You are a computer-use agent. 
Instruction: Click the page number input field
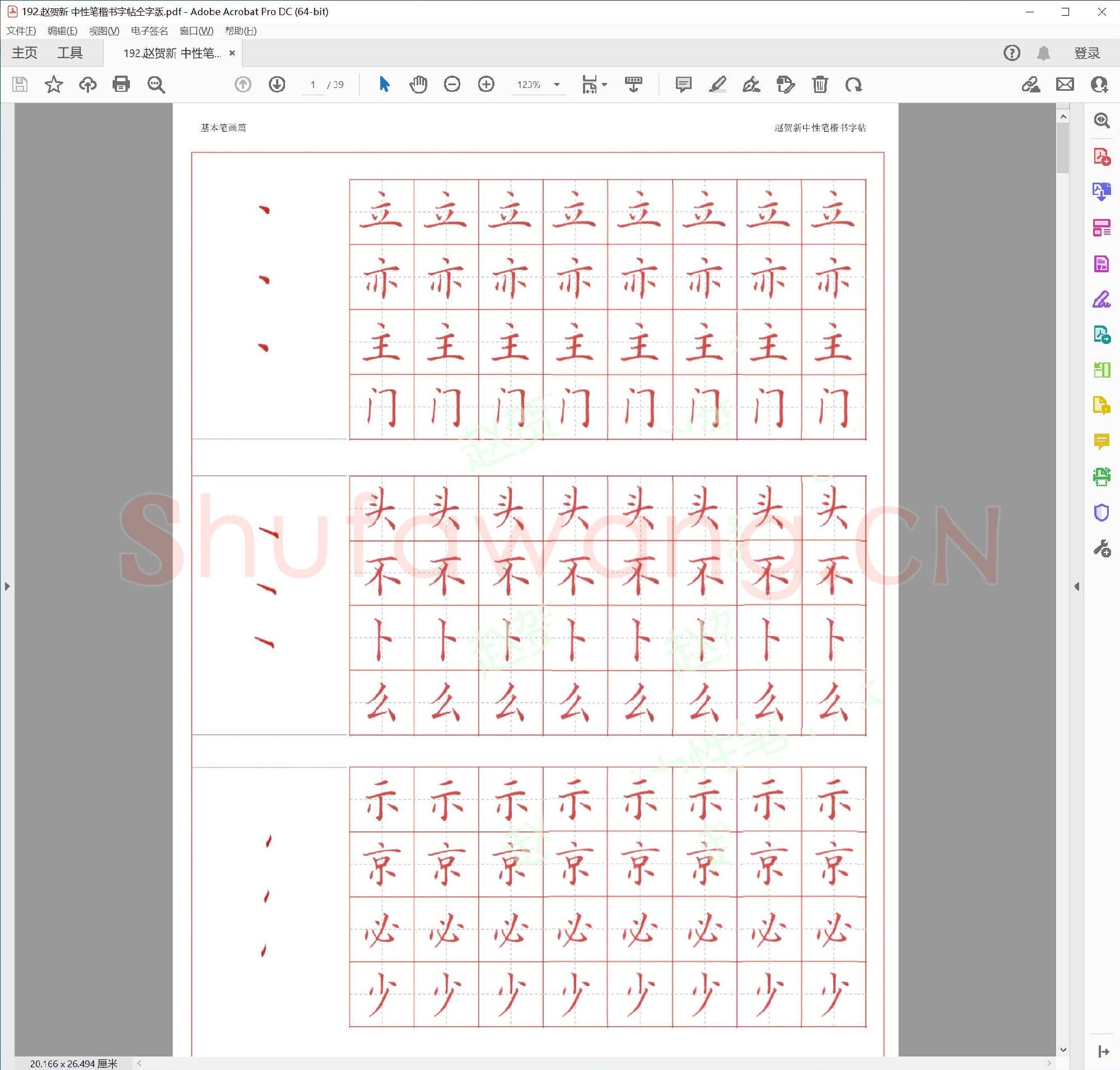[312, 85]
